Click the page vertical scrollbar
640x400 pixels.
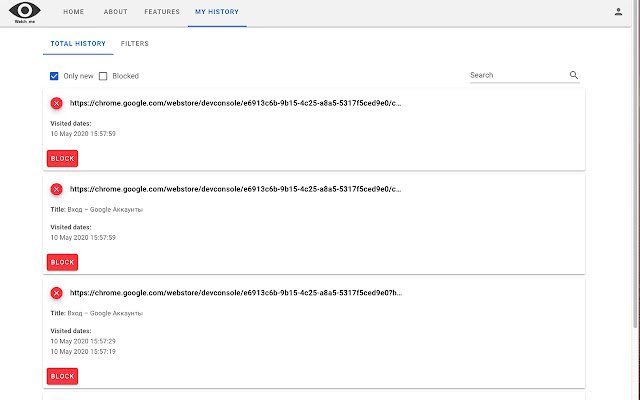point(635,163)
